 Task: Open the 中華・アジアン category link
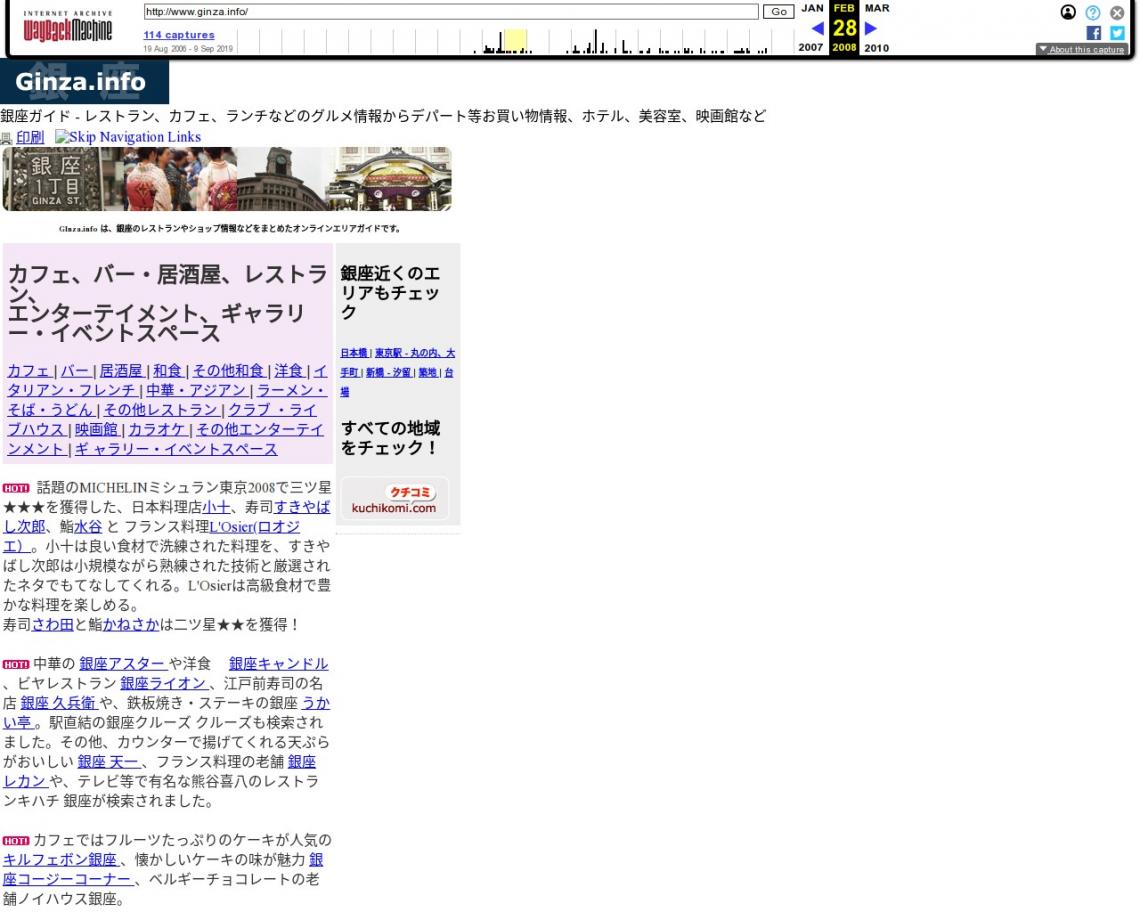pyautogui.click(x=196, y=390)
